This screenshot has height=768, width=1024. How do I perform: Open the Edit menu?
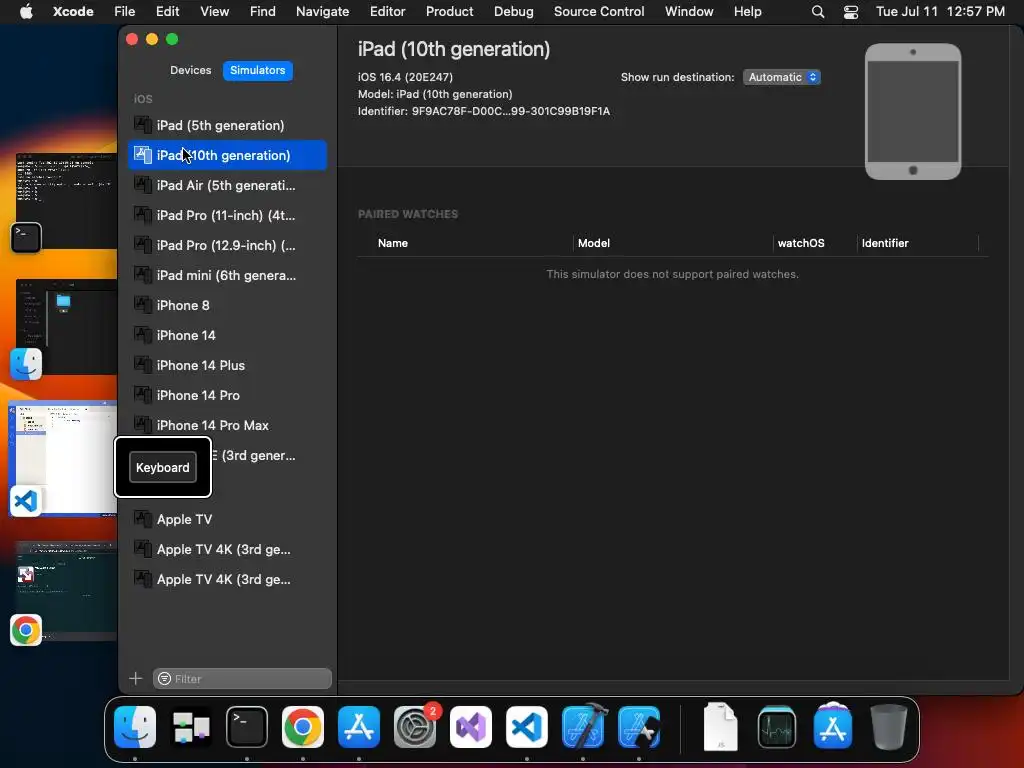[167, 12]
